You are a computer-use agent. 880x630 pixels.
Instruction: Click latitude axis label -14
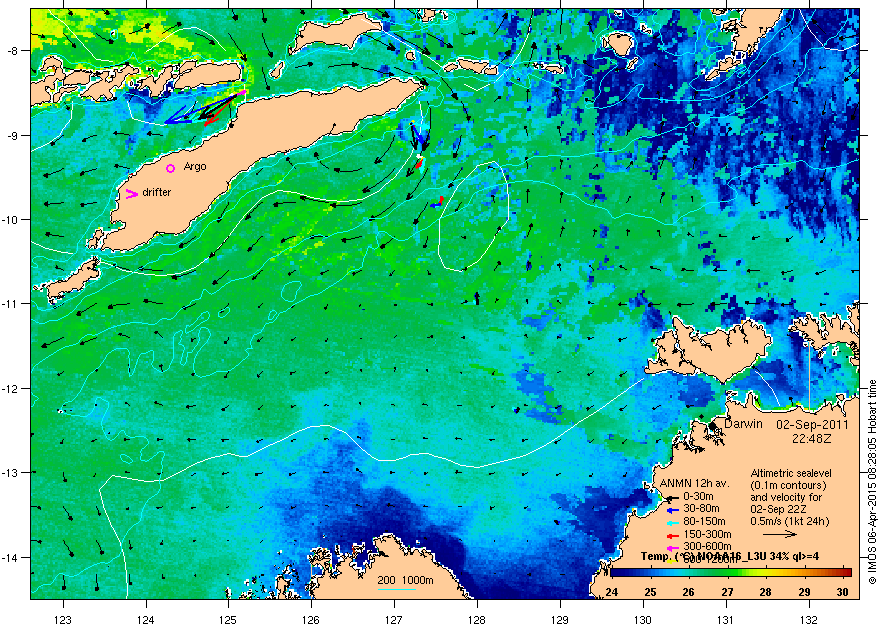tap(11, 558)
